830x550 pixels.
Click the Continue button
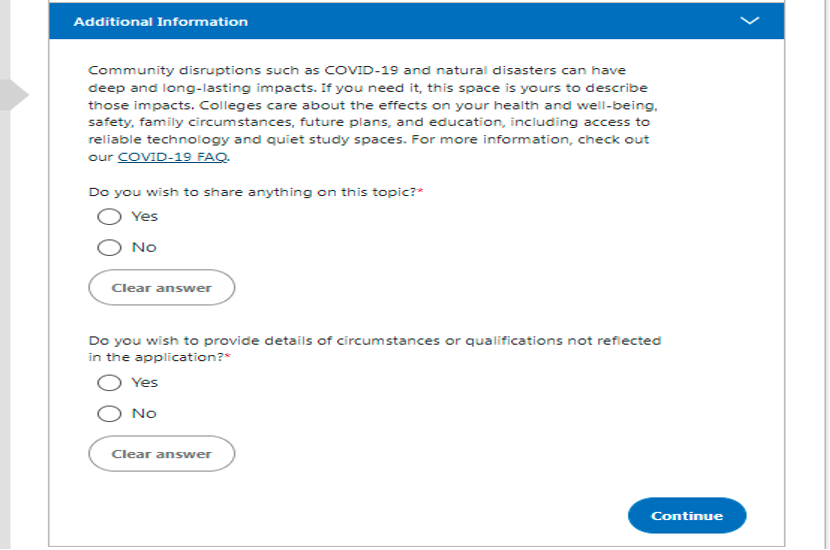(x=687, y=516)
